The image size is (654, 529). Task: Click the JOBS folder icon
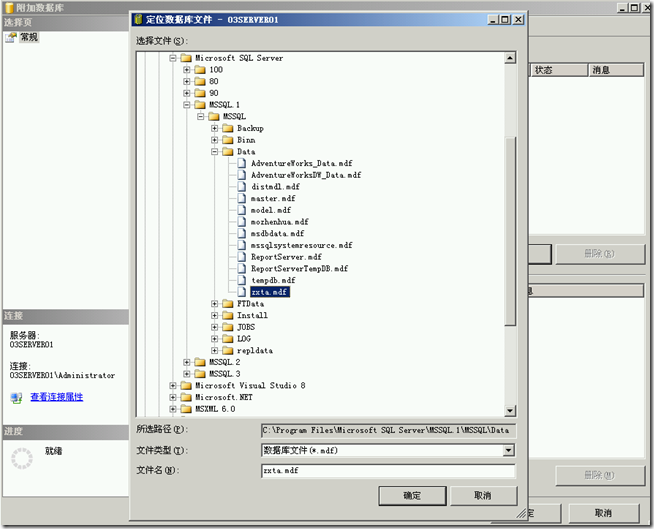coord(228,327)
